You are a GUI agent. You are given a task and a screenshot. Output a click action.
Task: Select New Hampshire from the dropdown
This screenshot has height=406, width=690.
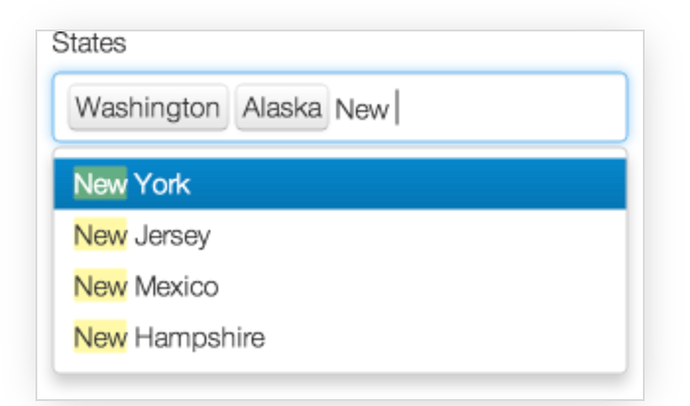click(340, 337)
